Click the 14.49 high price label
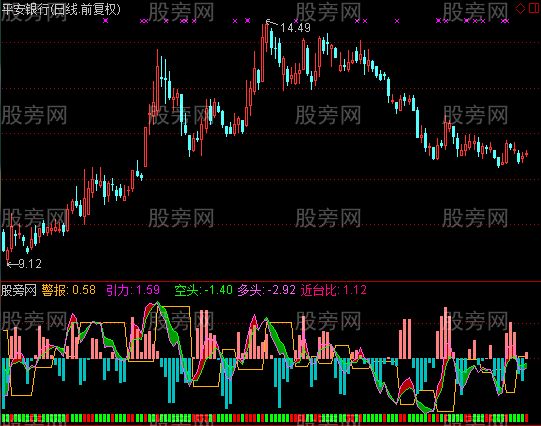Viewport: 541px width, 426px height. pyautogui.click(x=295, y=28)
